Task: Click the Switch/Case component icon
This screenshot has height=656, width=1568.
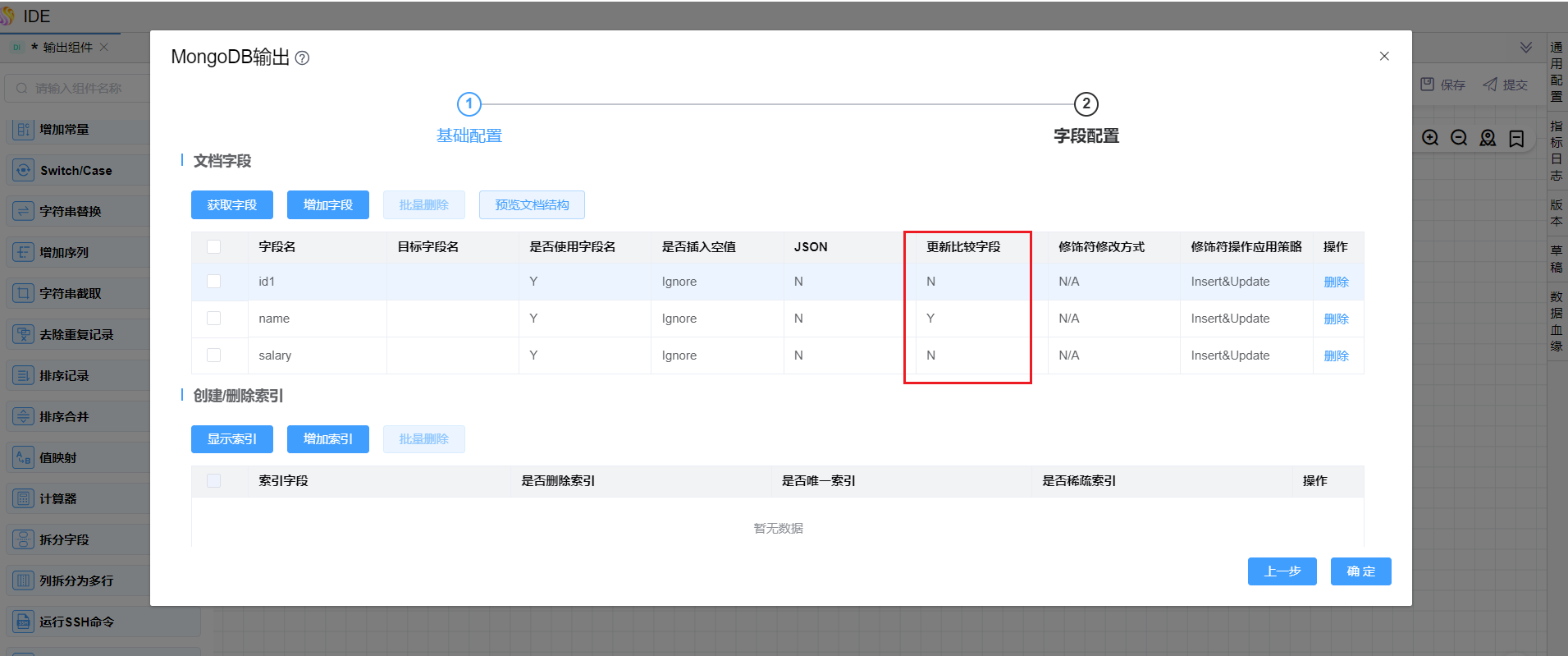Action: coord(23,170)
